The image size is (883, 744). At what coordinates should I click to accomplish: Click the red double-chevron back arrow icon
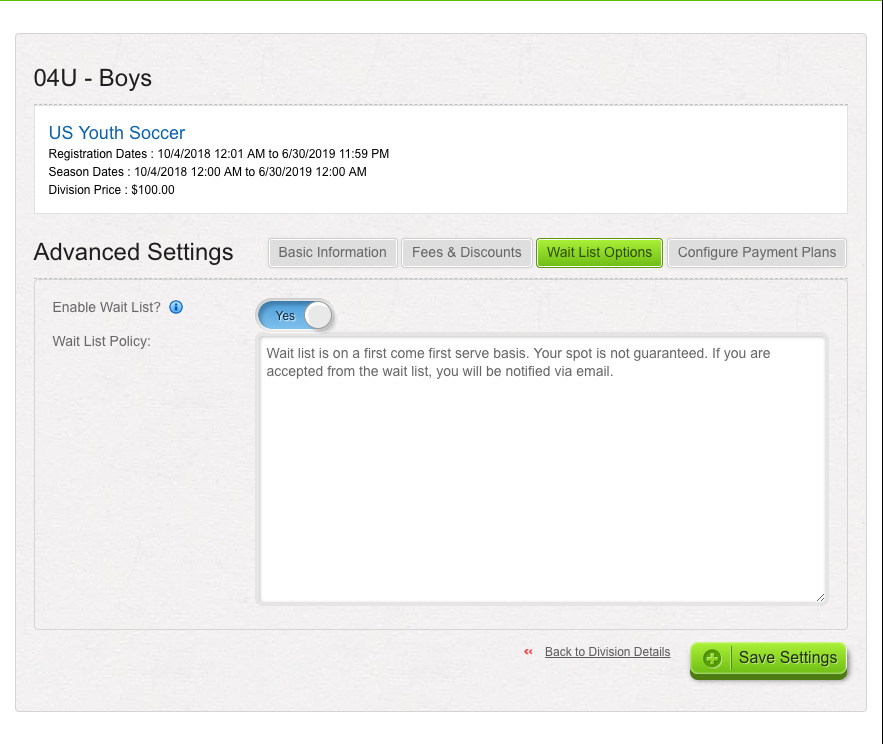pos(528,652)
